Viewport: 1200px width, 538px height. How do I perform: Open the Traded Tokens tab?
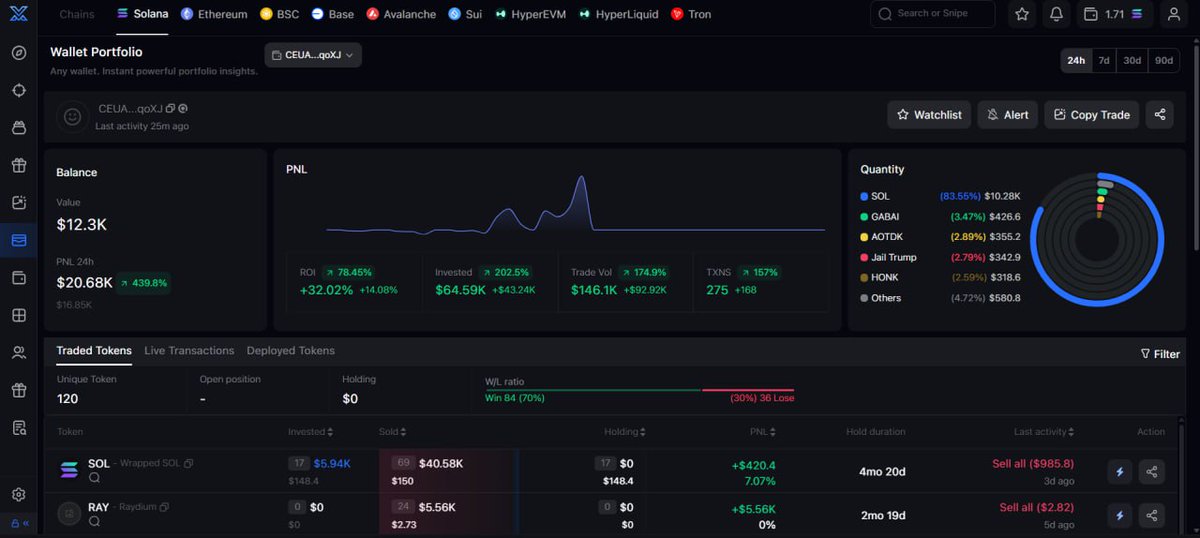[94, 351]
